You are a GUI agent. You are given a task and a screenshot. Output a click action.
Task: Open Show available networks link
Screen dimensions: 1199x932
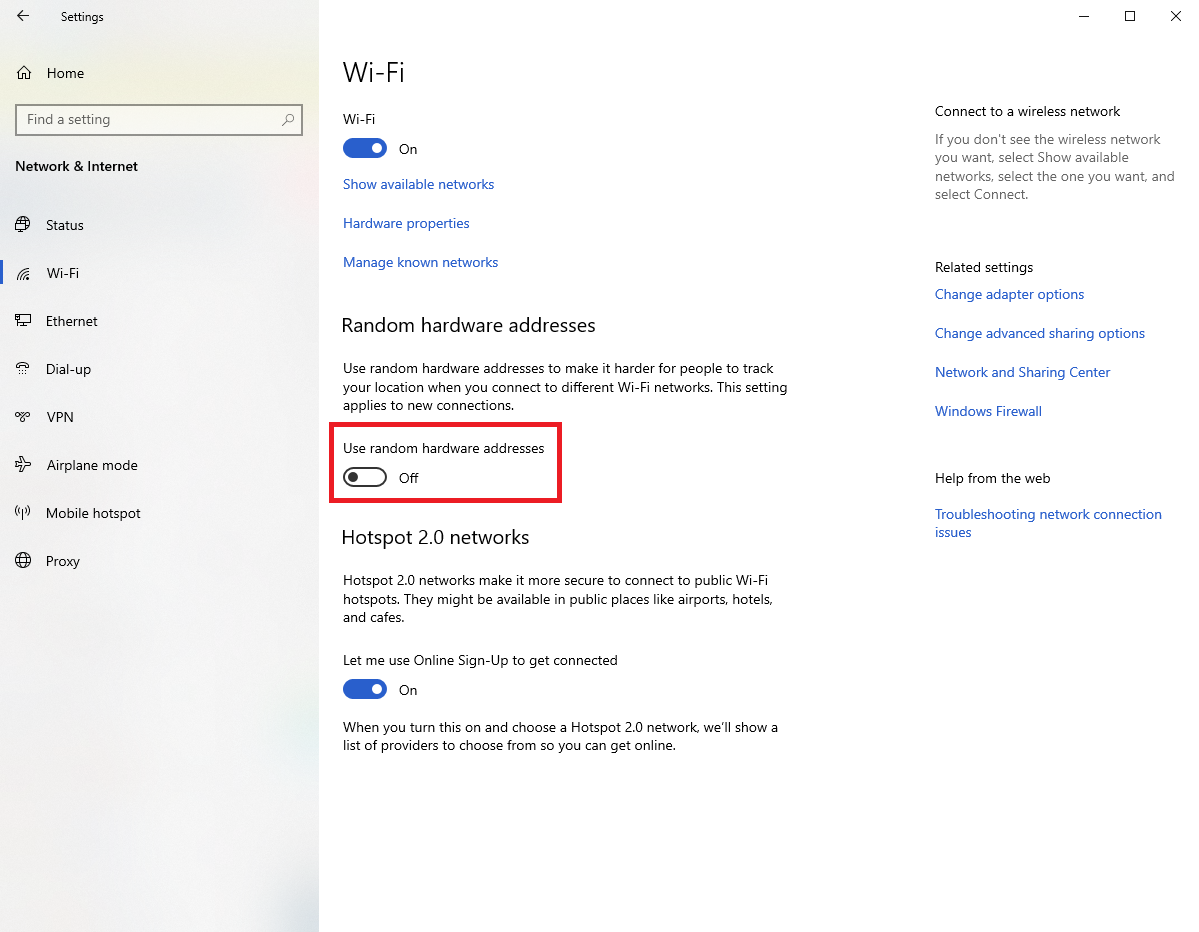[418, 184]
